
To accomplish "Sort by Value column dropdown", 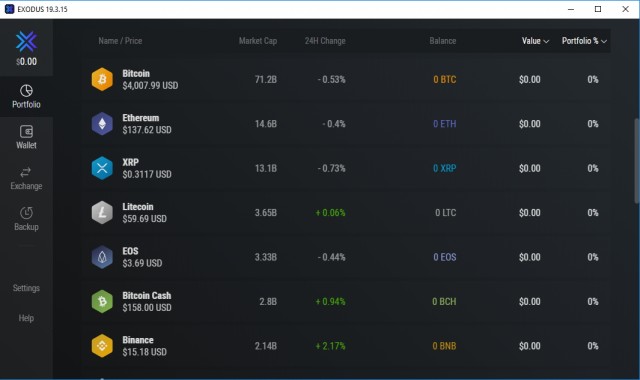I will [535, 41].
